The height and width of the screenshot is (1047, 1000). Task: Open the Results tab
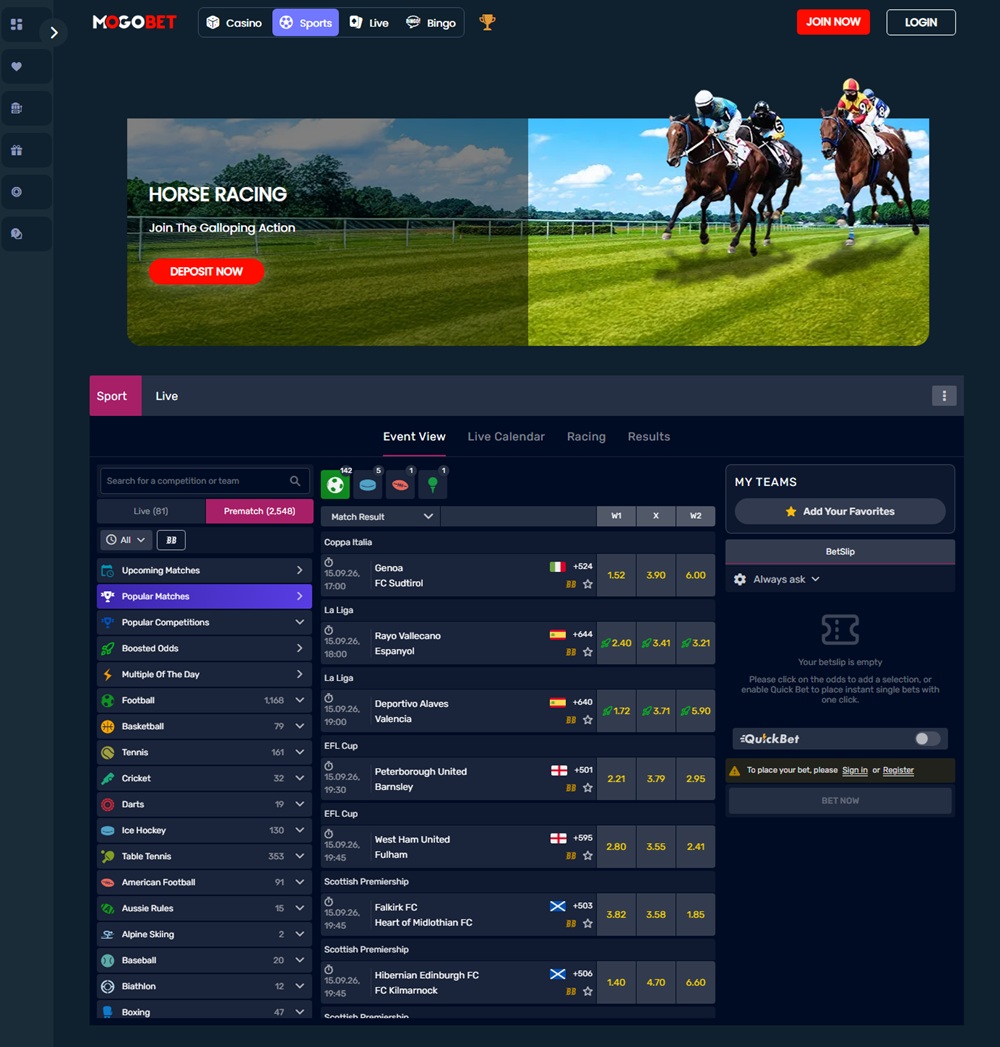649,436
